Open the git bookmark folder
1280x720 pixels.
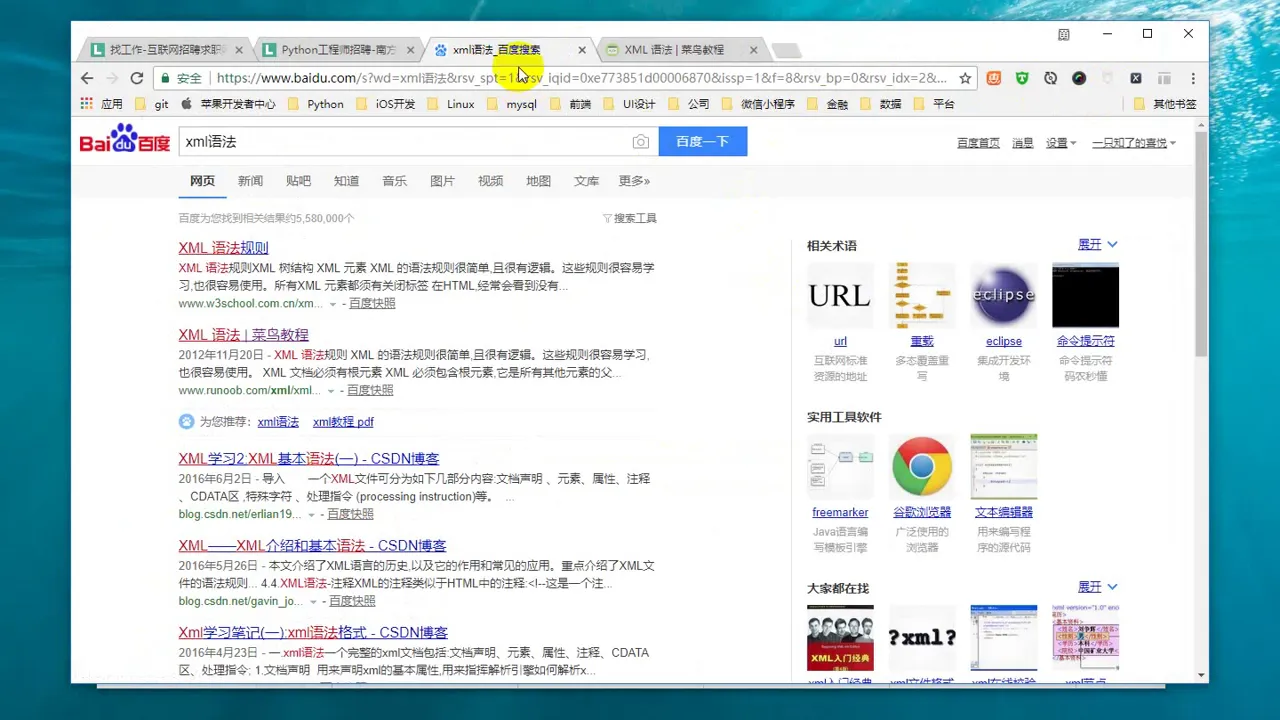(x=152, y=104)
